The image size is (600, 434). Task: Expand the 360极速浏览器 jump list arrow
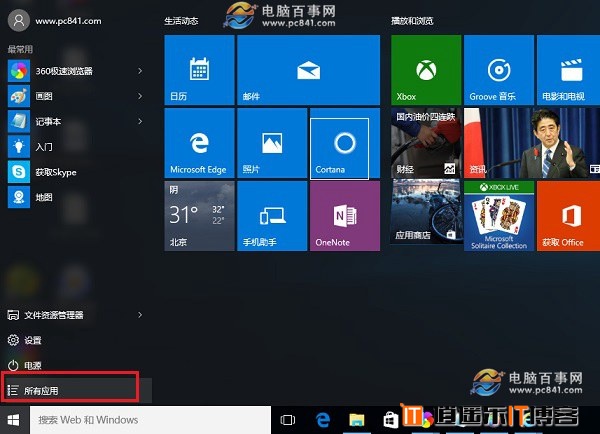(140, 71)
